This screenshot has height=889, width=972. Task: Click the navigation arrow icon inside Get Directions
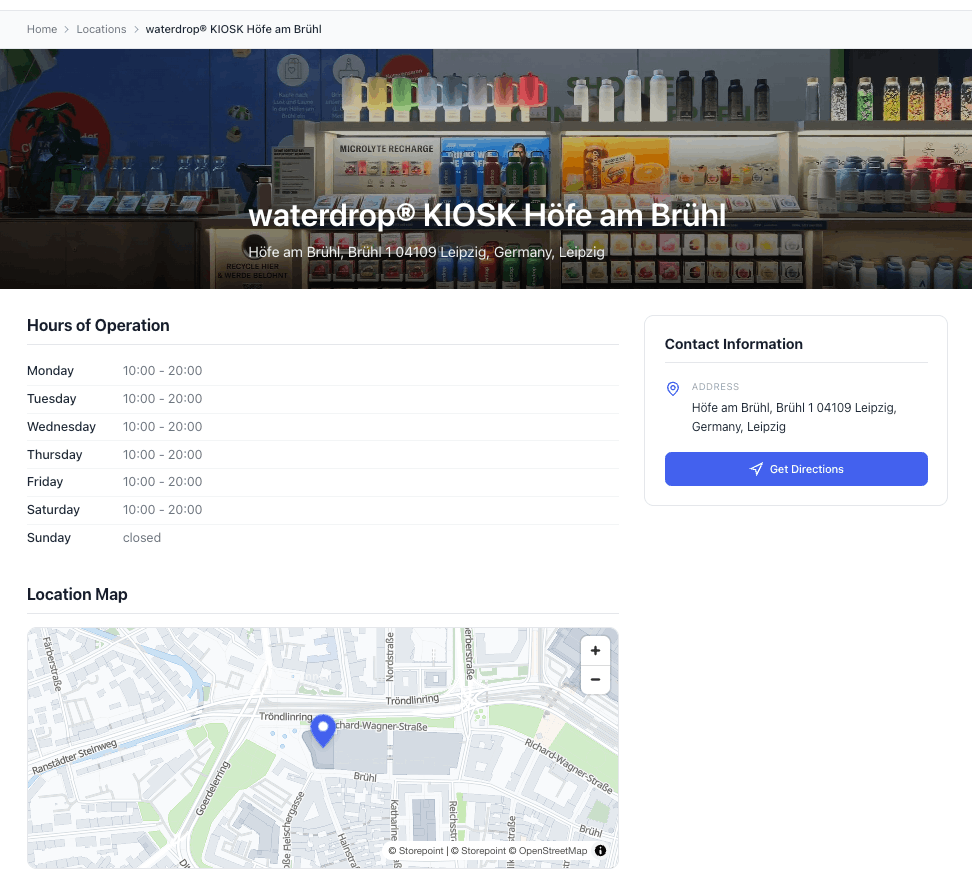(757, 469)
